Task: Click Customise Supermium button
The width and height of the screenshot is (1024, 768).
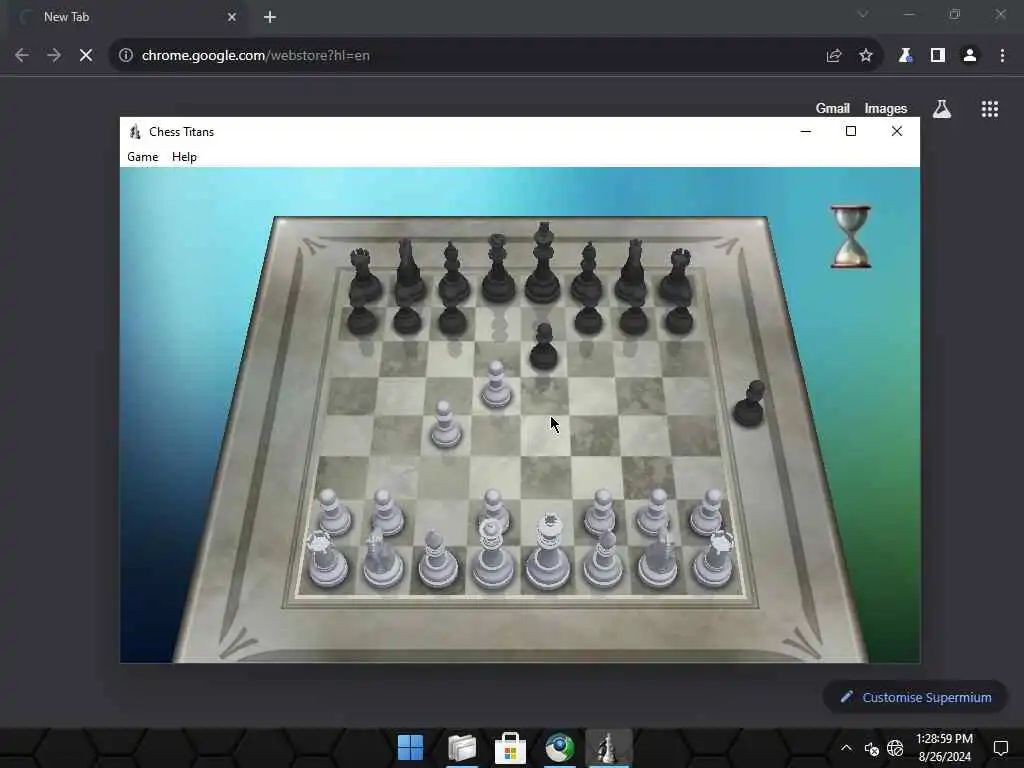Action: [x=915, y=697]
